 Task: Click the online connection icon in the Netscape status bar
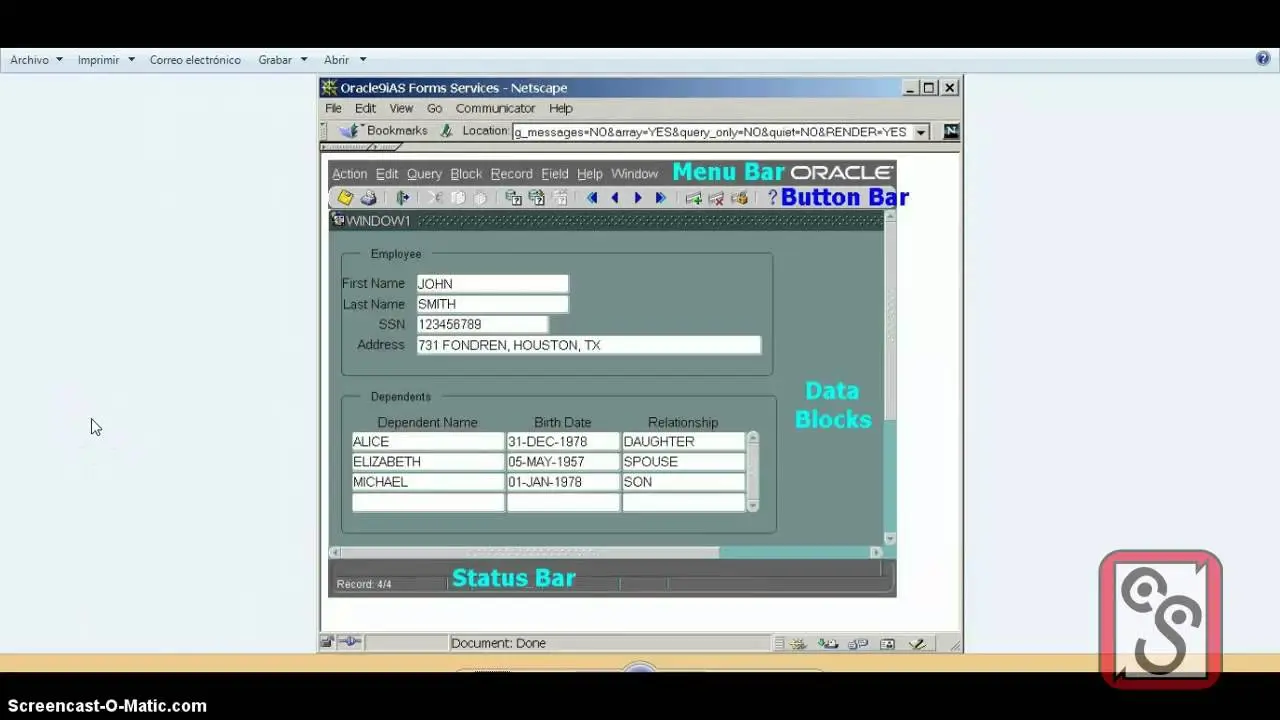tap(349, 642)
